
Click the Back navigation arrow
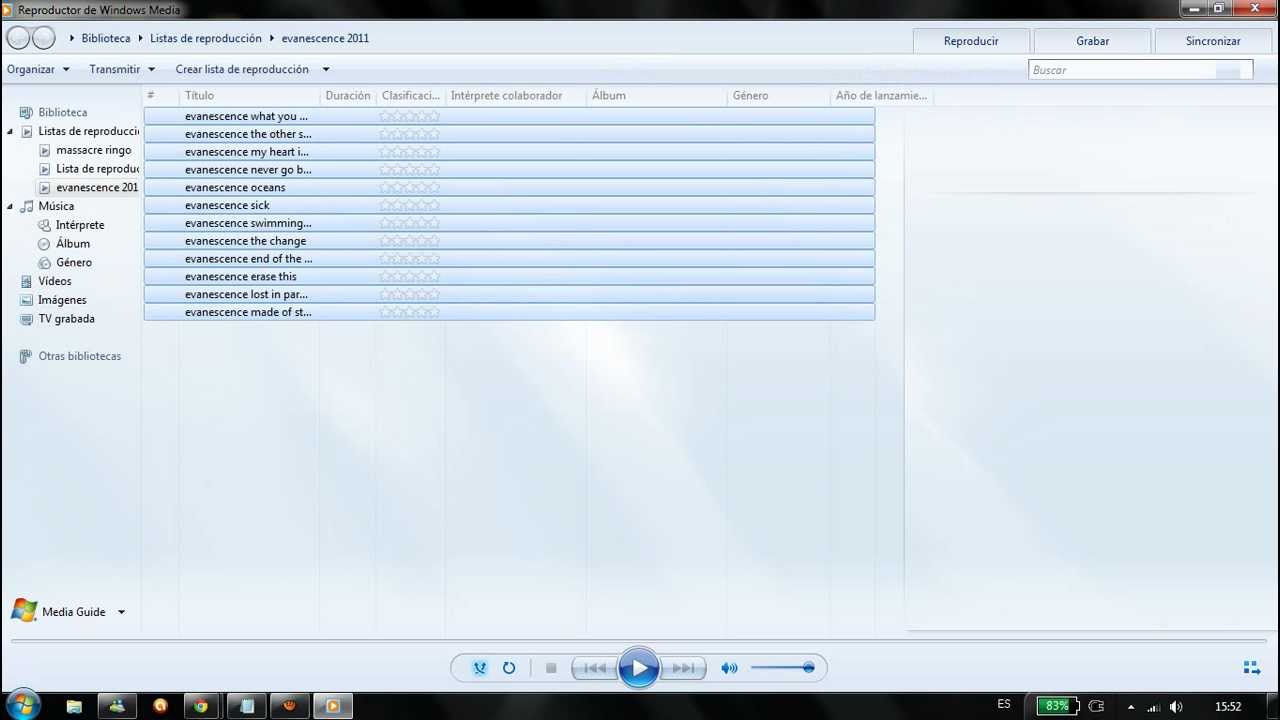(18, 38)
